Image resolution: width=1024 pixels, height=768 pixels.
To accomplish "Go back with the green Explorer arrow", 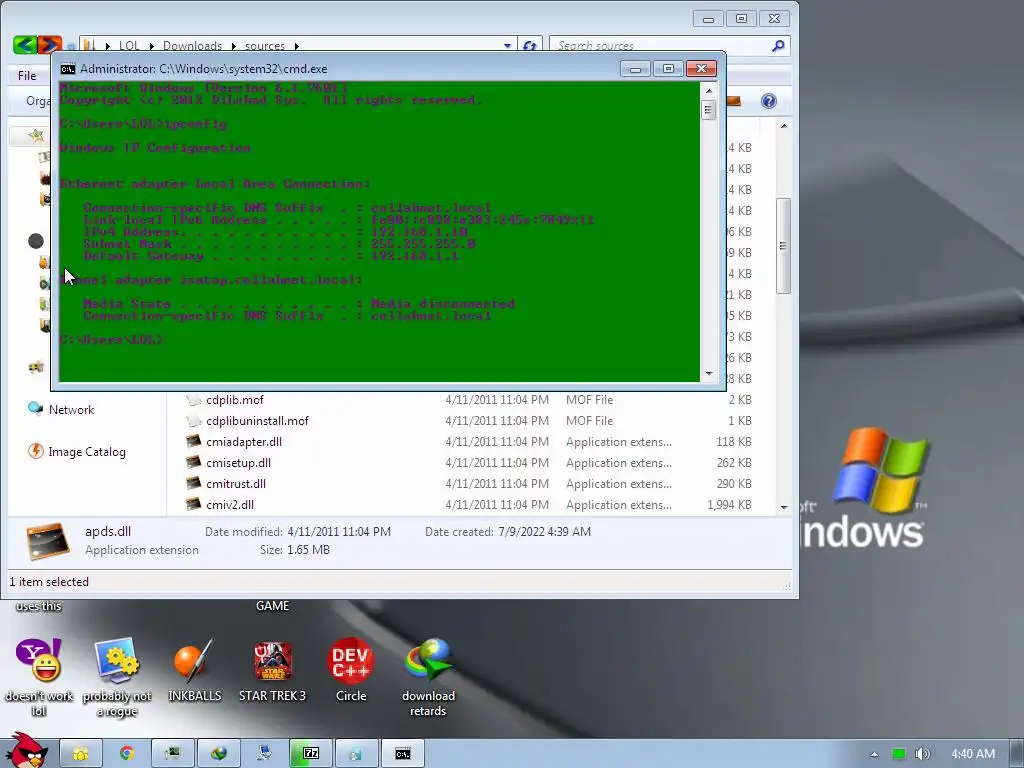I will [25, 44].
